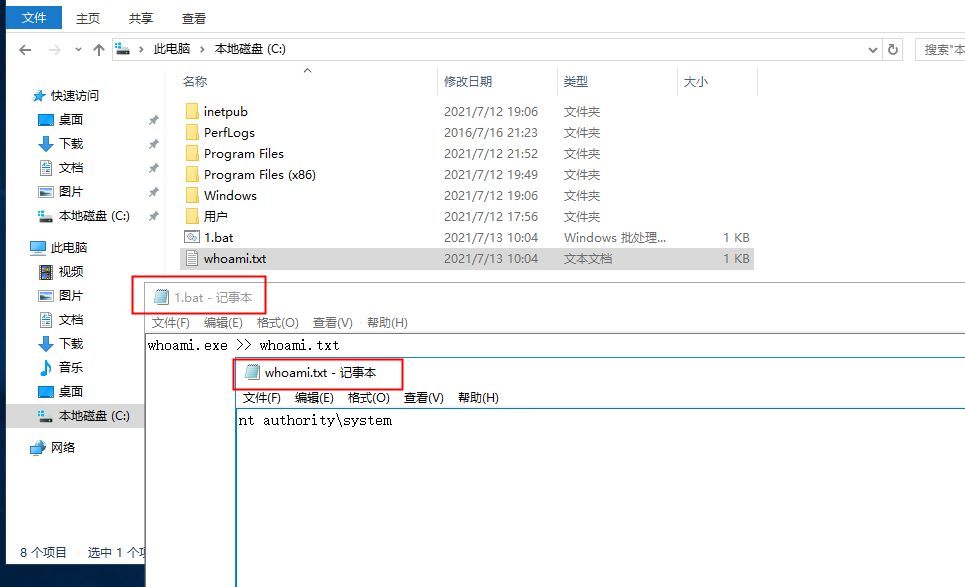965x587 pixels.
Task: Go back using the back arrow
Action: pos(25,50)
